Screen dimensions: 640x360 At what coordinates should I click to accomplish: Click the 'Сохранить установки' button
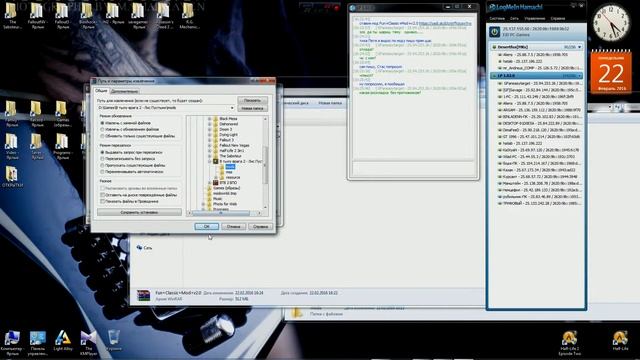coord(139,212)
